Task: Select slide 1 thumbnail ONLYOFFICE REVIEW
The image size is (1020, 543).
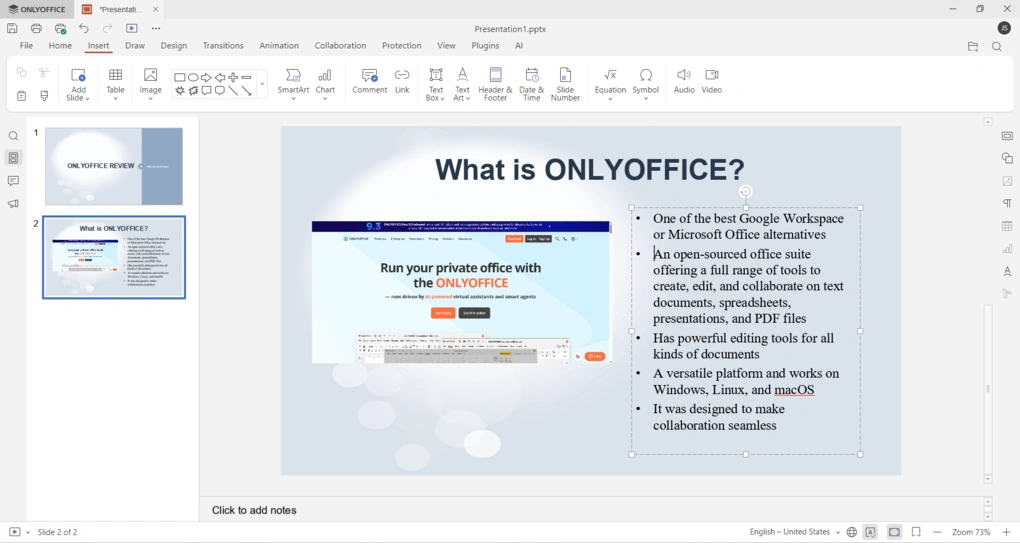Action: point(114,166)
